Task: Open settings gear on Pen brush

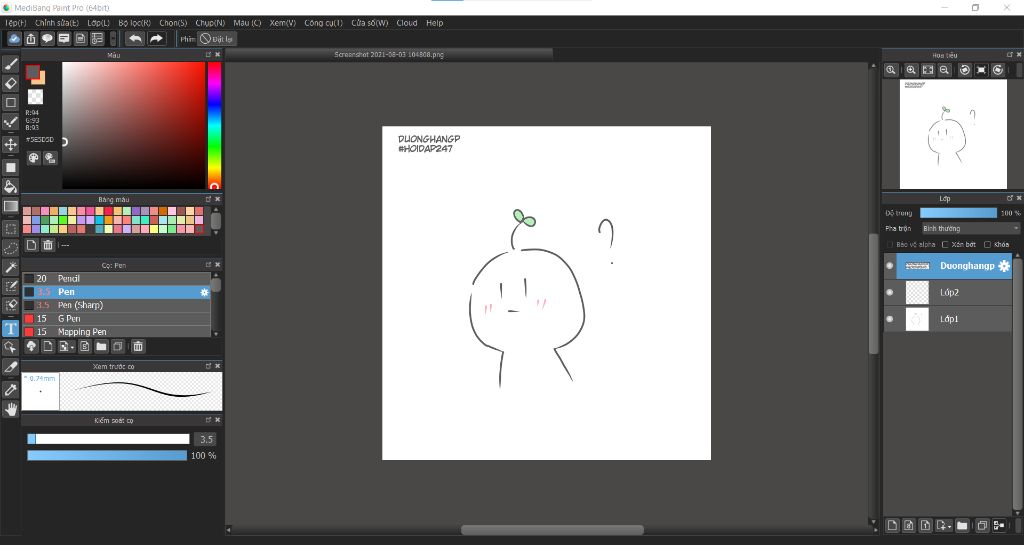Action: pos(204,292)
